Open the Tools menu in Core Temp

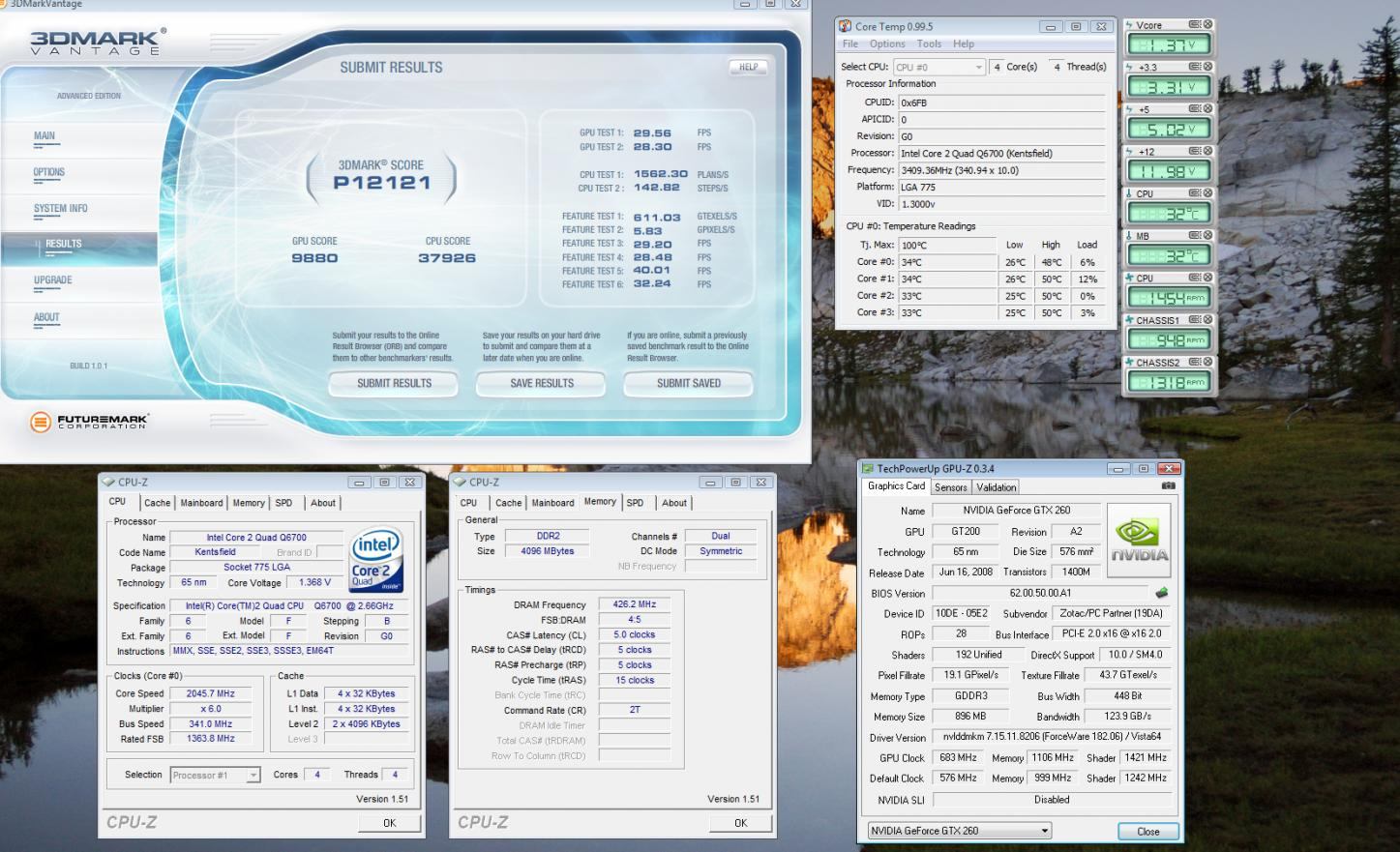coord(929,44)
